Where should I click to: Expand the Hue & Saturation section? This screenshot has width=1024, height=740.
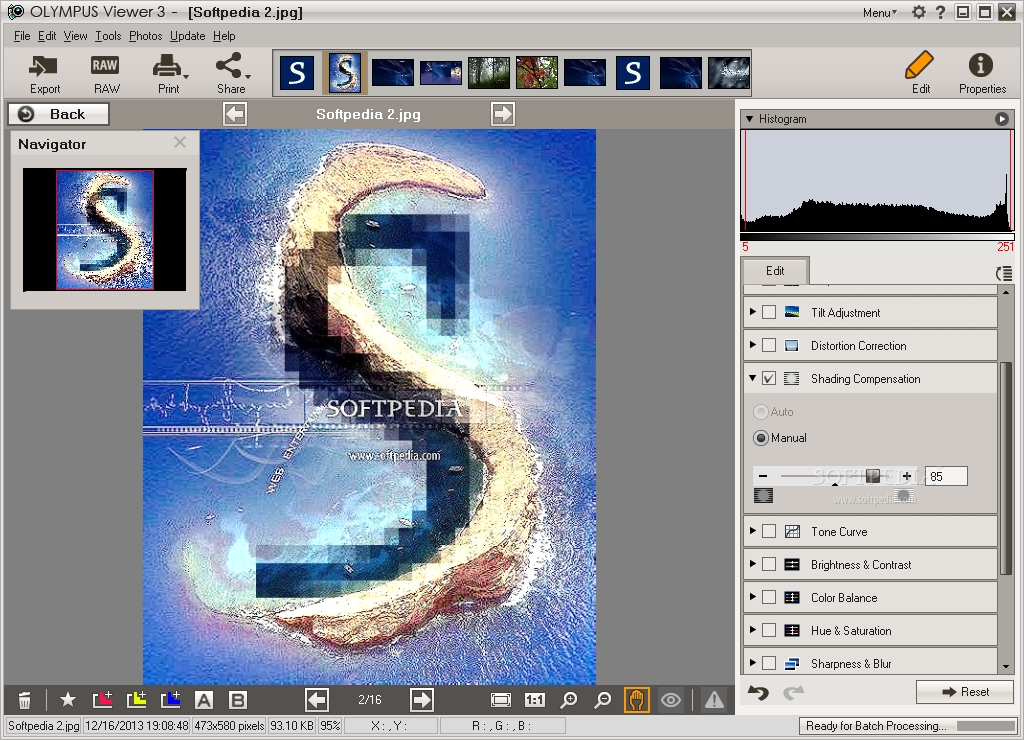pos(752,629)
